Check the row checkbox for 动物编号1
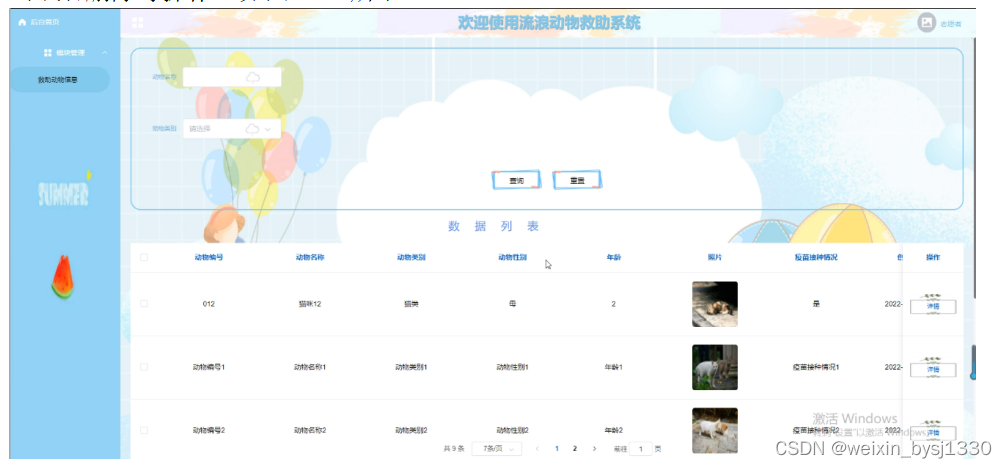Image resolution: width=1007 pixels, height=468 pixels. [144, 367]
